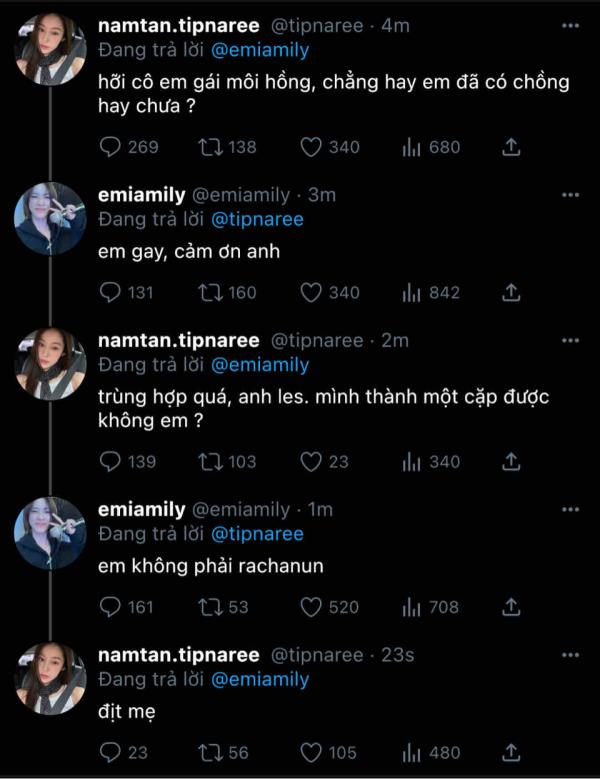The width and height of the screenshot is (600, 779).
Task: Retweet the tweet showing 138 retweets
Action: click(211, 147)
